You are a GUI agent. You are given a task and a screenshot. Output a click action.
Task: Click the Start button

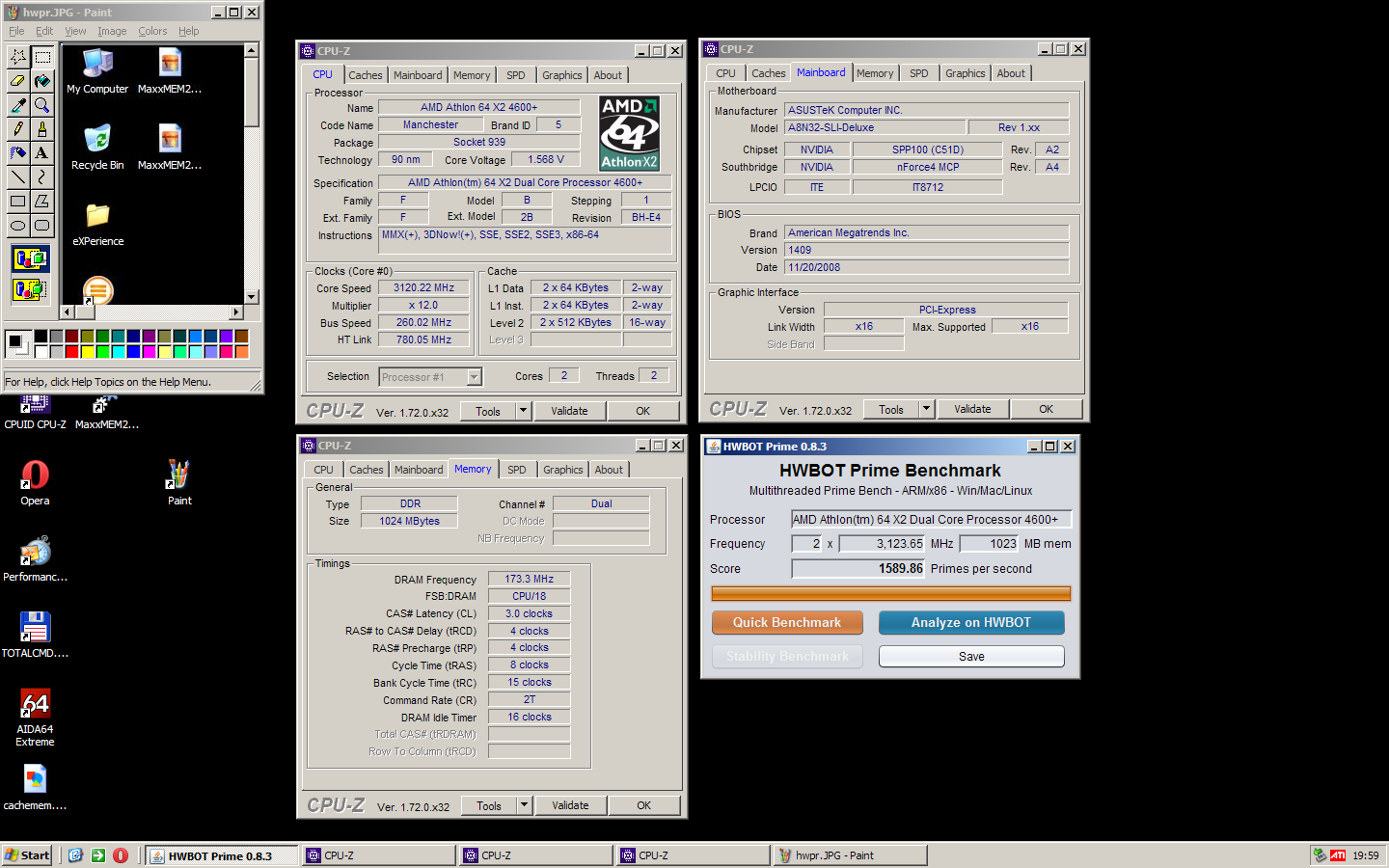[x=27, y=855]
